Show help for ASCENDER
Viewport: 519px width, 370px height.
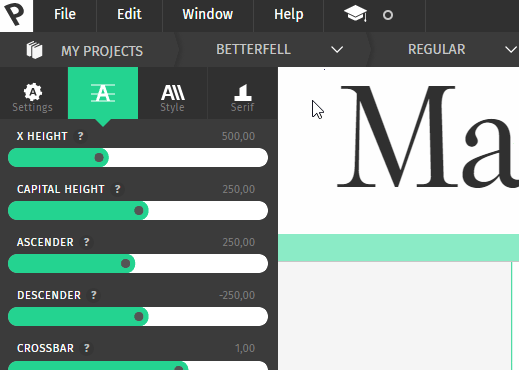[x=86, y=242]
